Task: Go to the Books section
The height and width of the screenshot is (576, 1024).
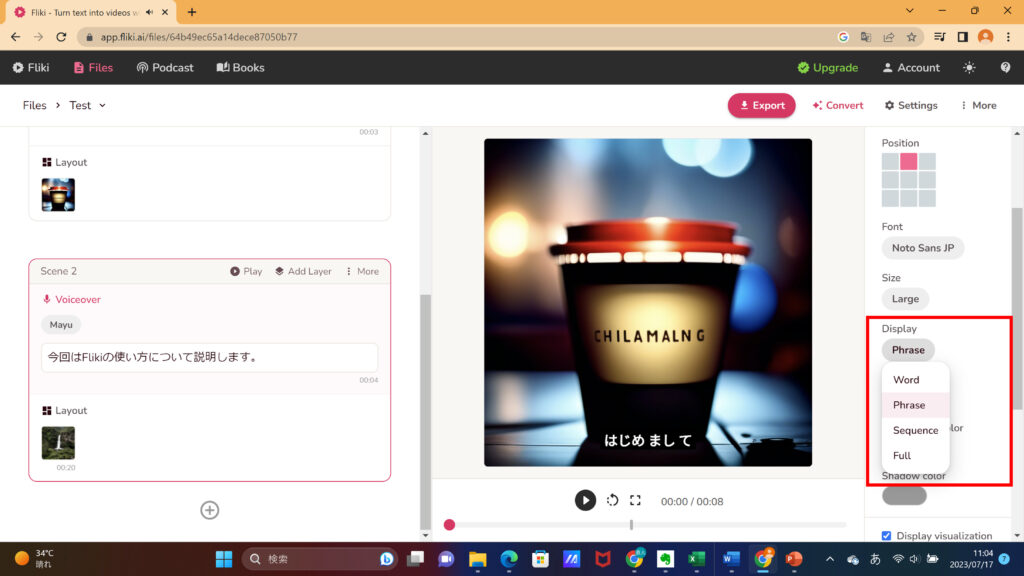Action: 240,67
